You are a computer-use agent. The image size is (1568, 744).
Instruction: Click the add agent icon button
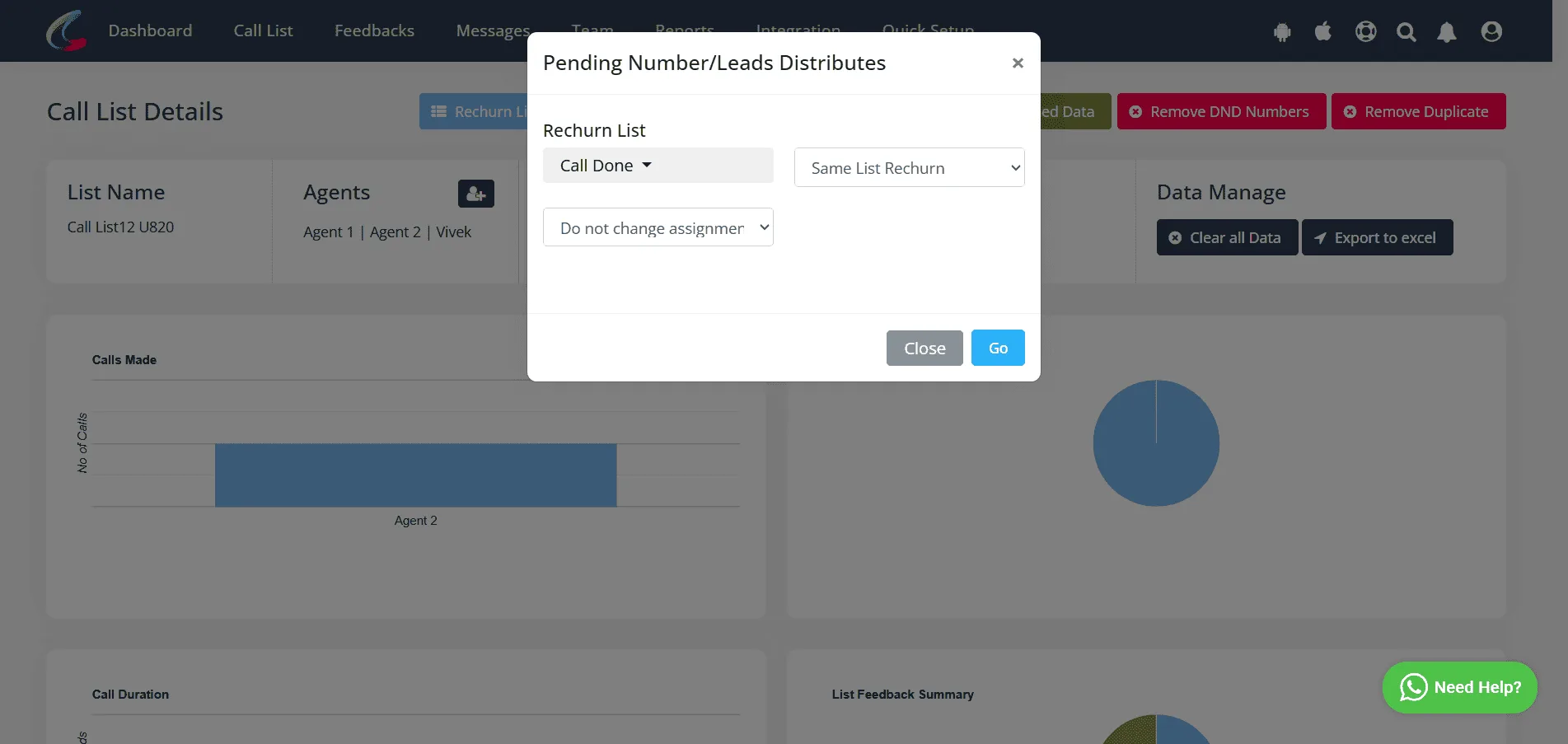(476, 194)
